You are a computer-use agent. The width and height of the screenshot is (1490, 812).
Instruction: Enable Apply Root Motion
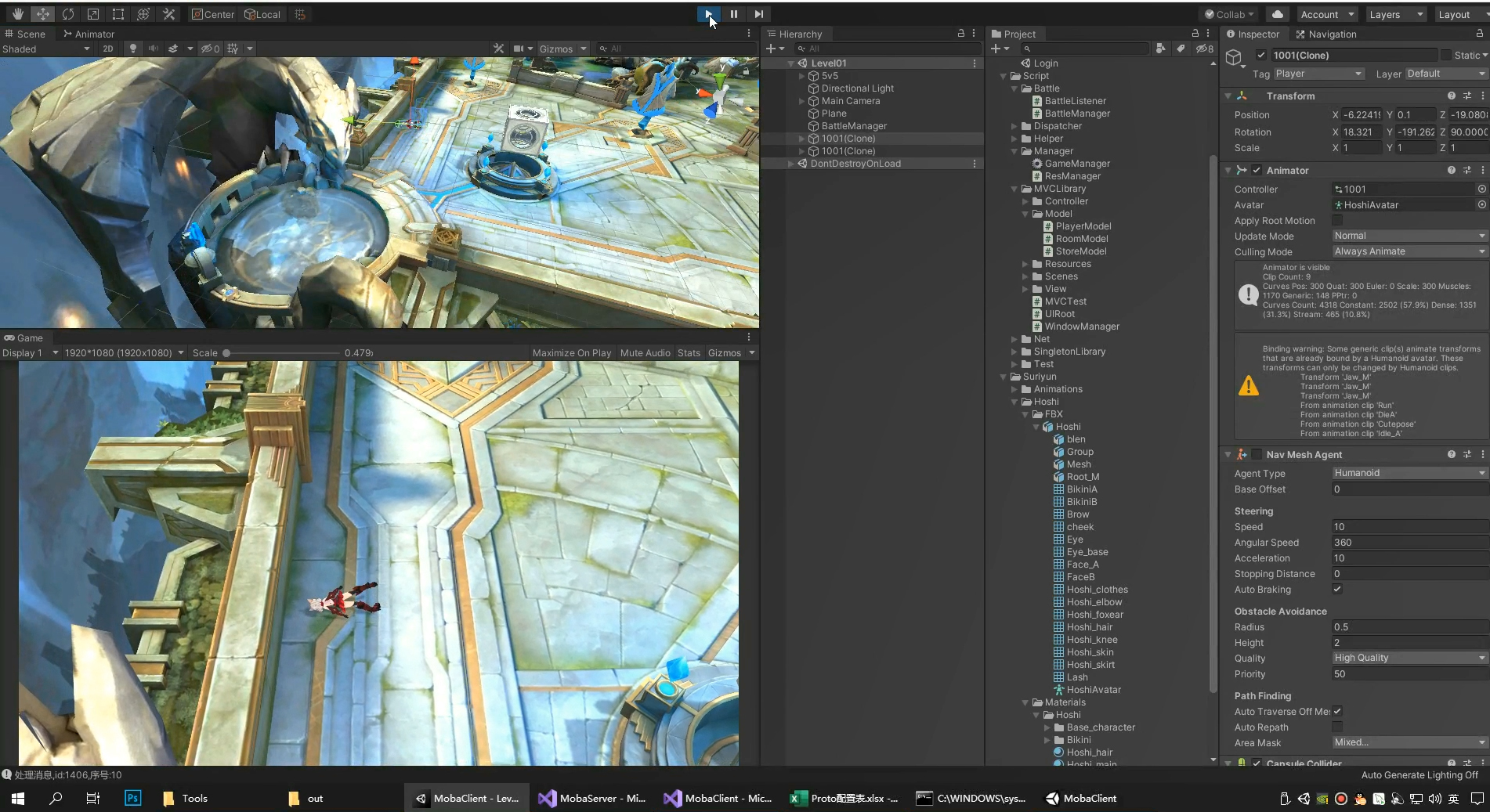tap(1337, 220)
